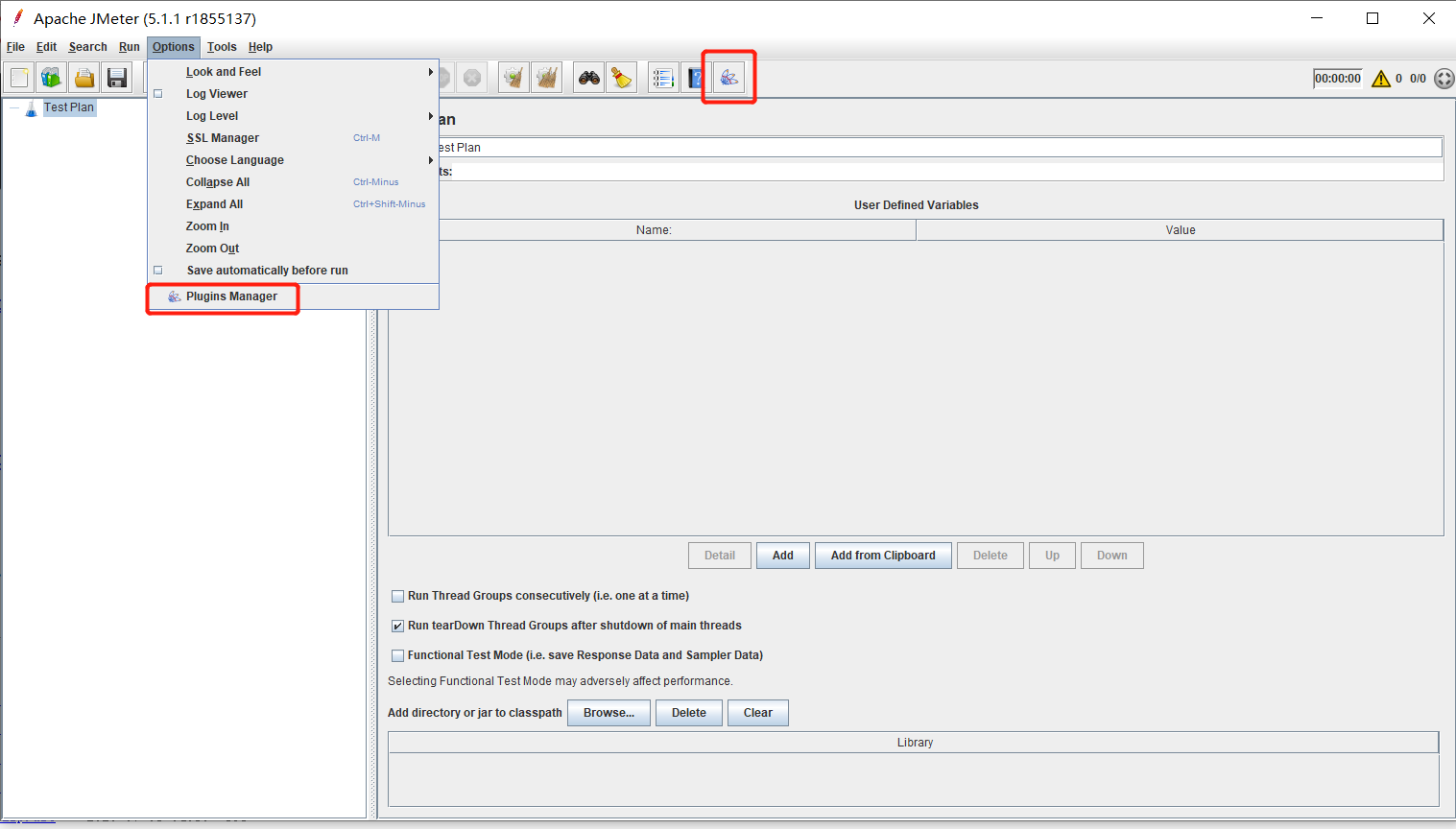1456x829 pixels.
Task: Click the User Defined Variables heading
Action: tap(917, 205)
